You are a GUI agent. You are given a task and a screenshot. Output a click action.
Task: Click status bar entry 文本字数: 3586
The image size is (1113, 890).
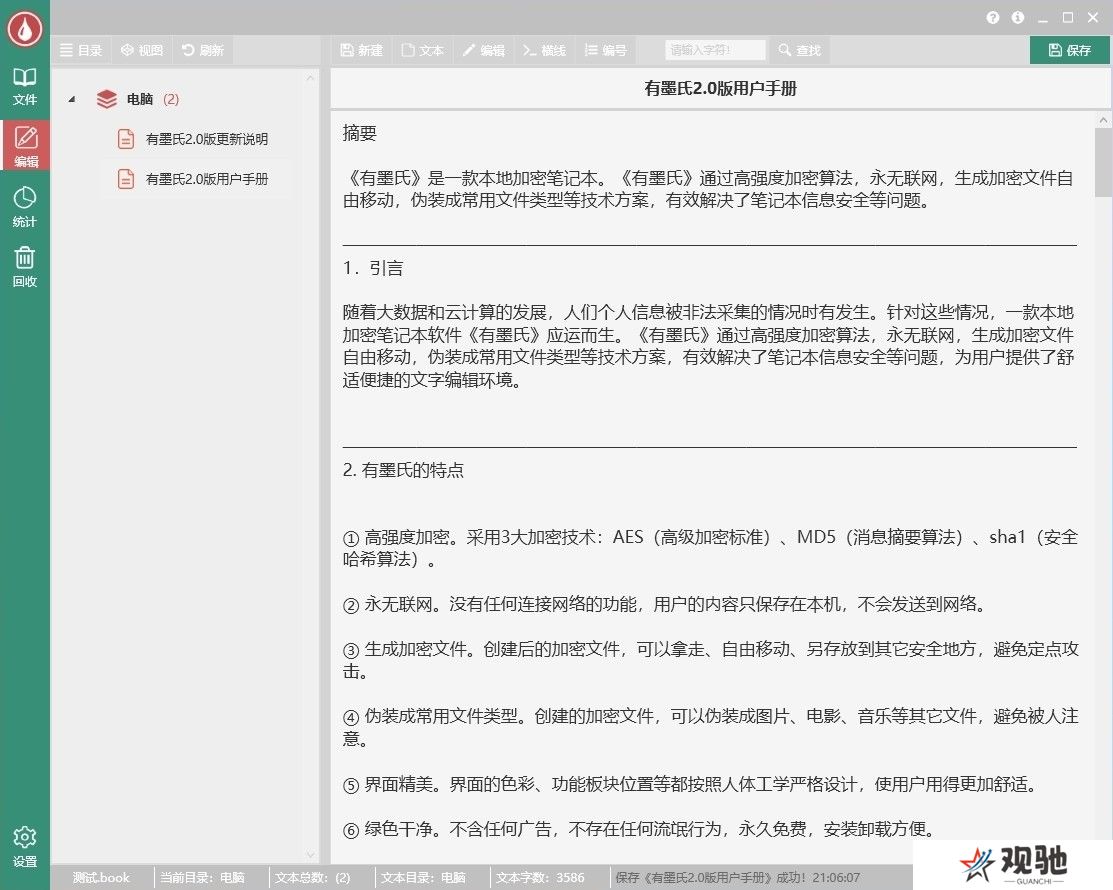540,878
